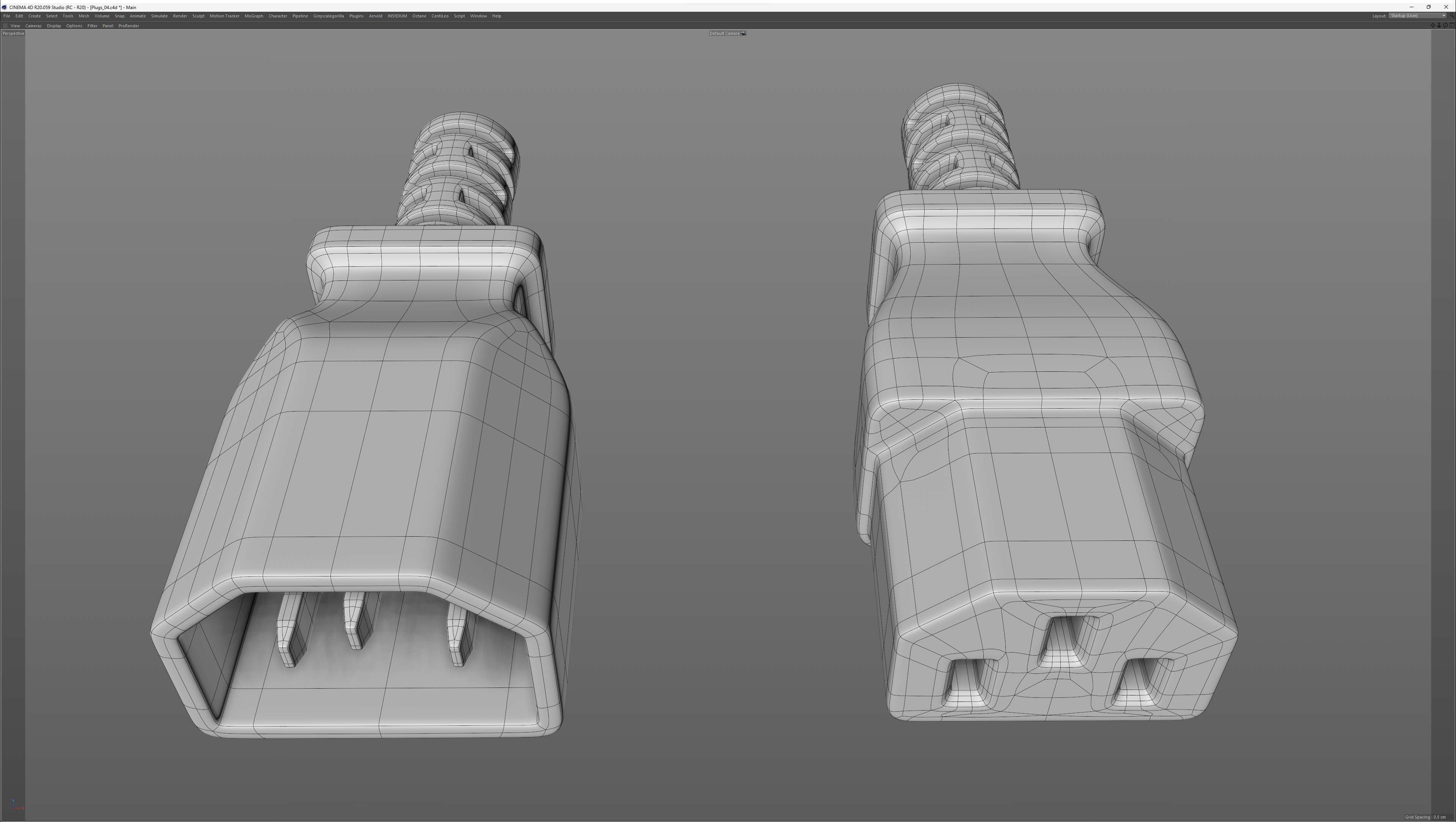Open the Octane menu
The width and height of the screenshot is (1456, 822).
click(x=419, y=16)
